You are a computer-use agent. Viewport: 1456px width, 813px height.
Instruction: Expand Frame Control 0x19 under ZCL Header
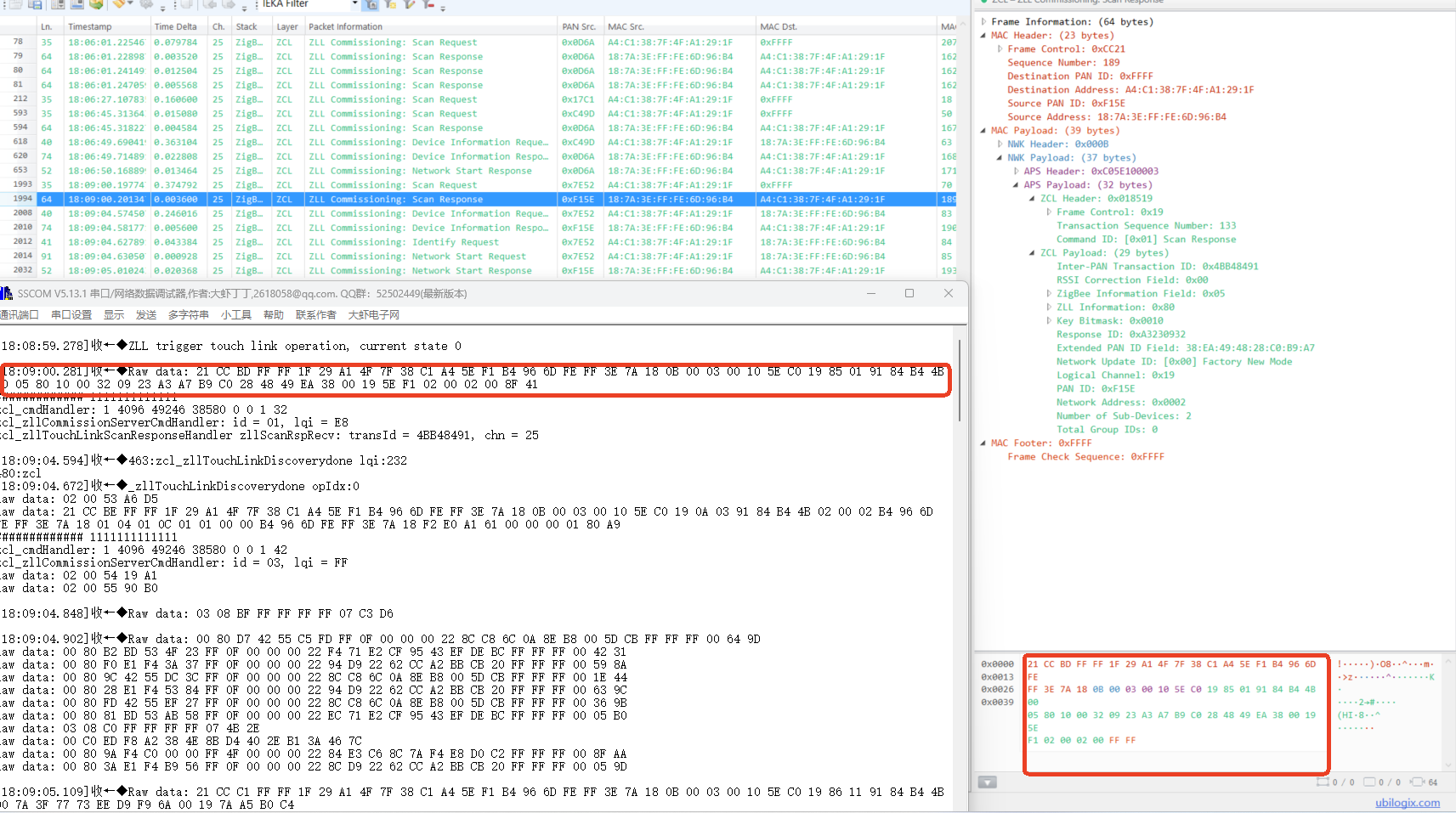[x=1049, y=212]
